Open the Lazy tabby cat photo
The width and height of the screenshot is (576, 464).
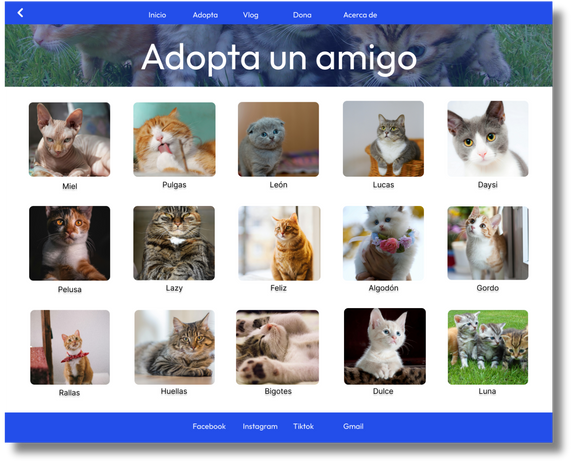(x=174, y=243)
